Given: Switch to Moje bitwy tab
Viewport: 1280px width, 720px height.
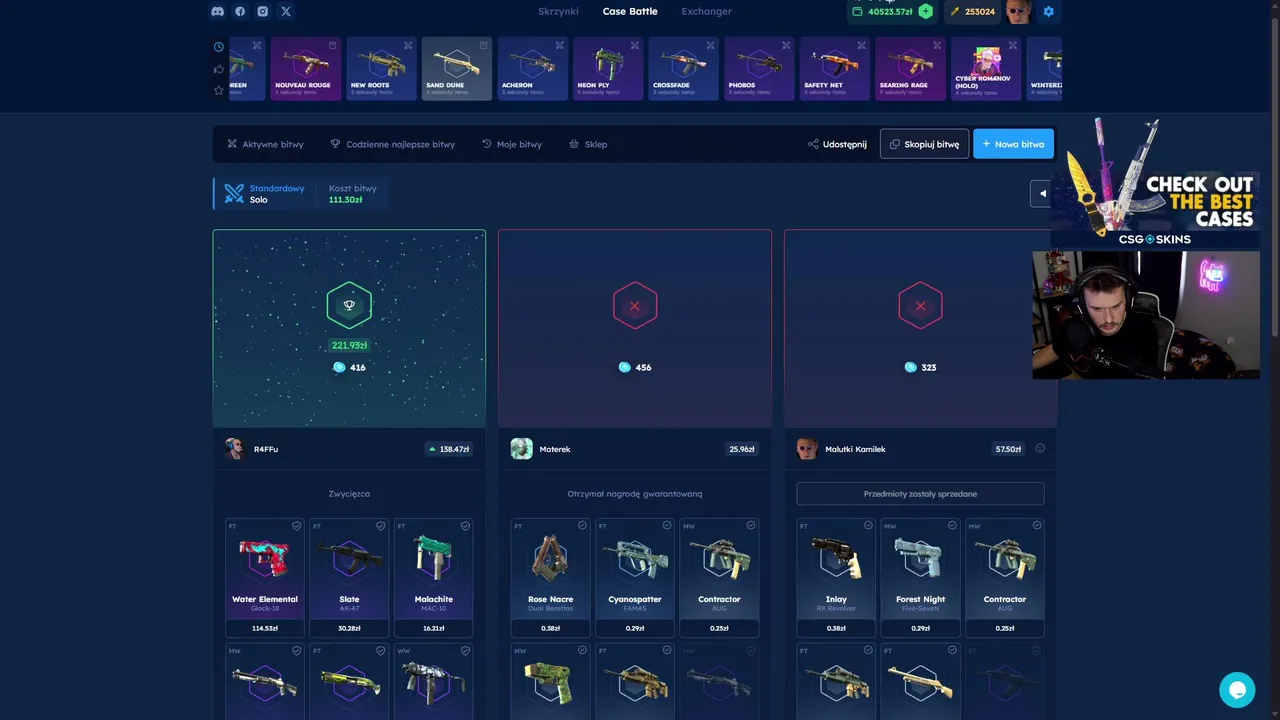Looking at the screenshot, I should point(512,144).
